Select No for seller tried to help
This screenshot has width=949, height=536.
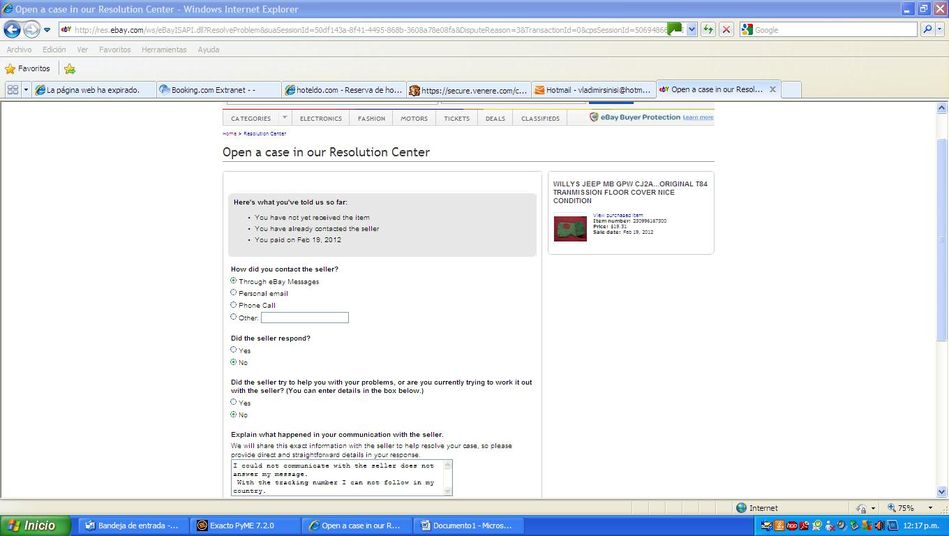tap(234, 414)
